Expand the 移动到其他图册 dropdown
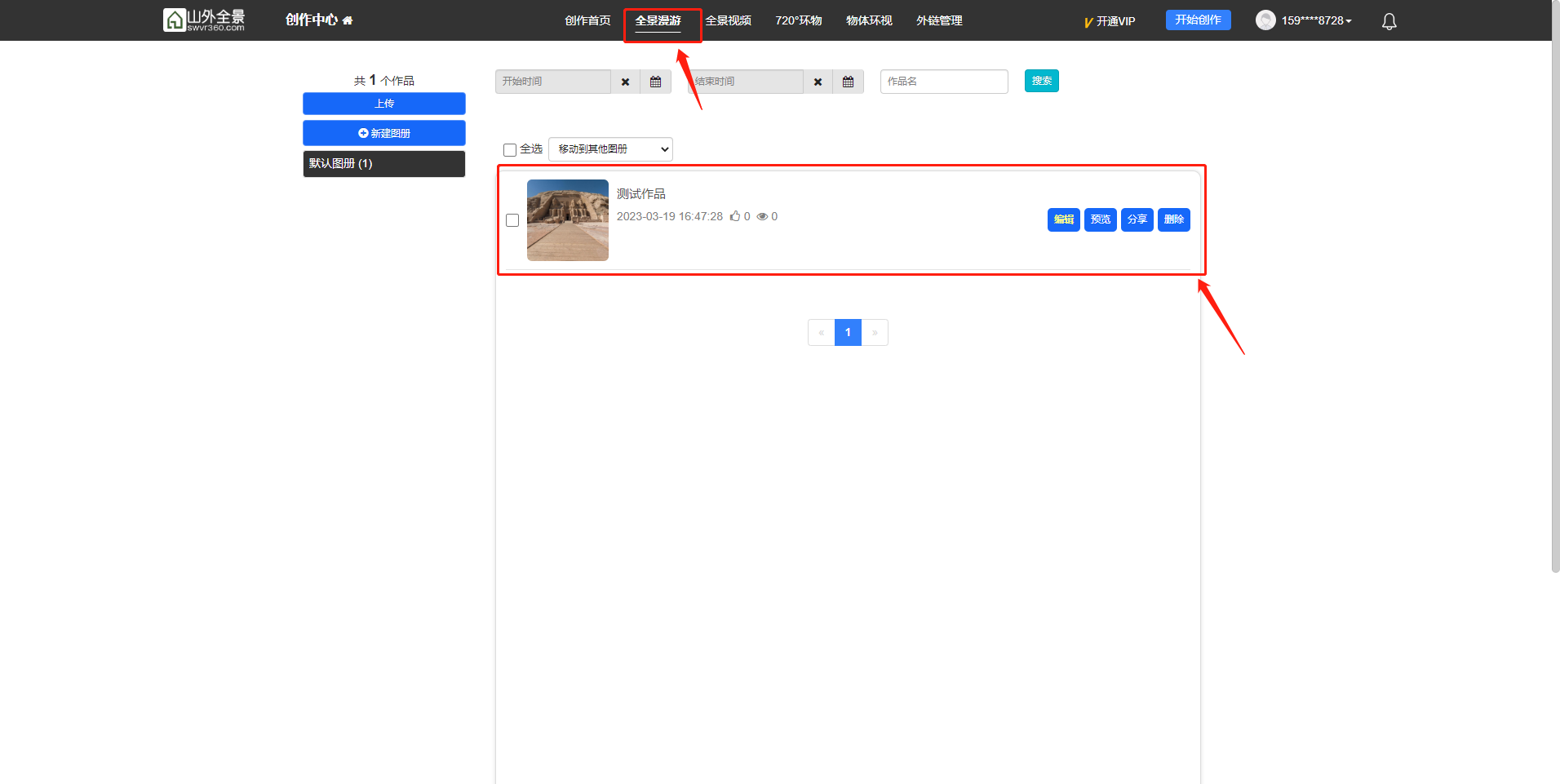The image size is (1560, 784). [x=610, y=149]
